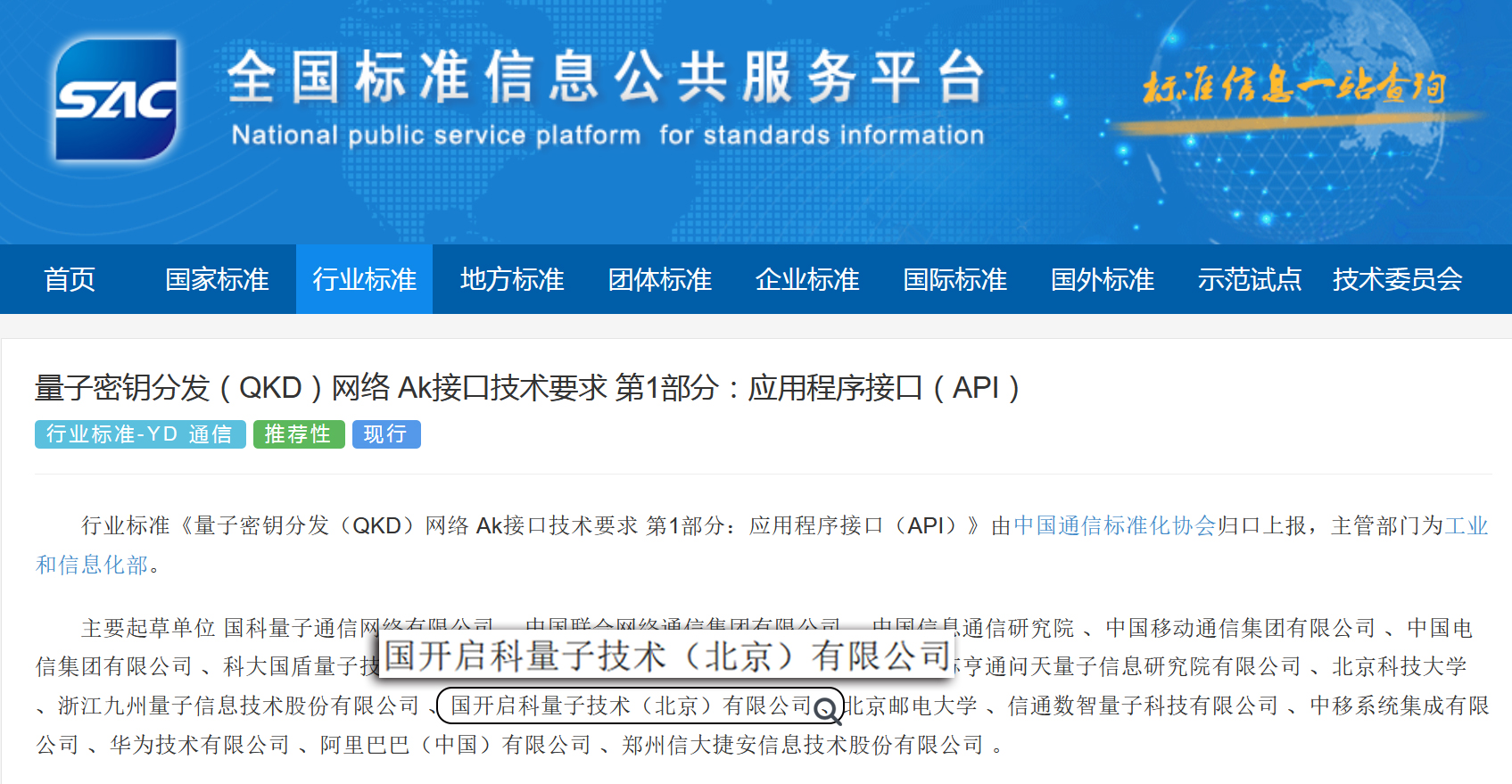This screenshot has width=1512, height=784.
Task: Click the SAC logo icon
Action: point(116,100)
